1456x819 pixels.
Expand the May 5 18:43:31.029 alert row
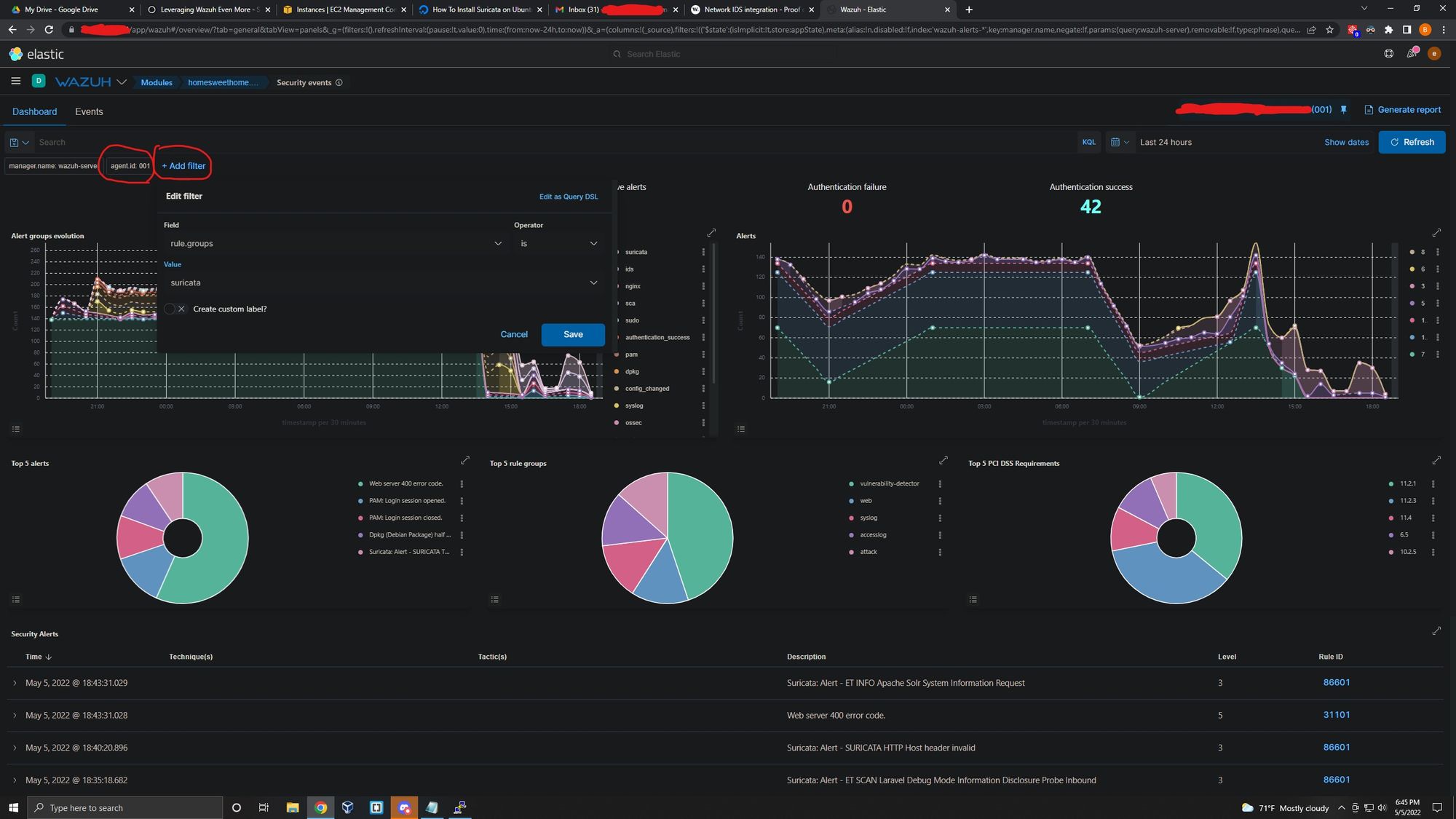point(15,683)
